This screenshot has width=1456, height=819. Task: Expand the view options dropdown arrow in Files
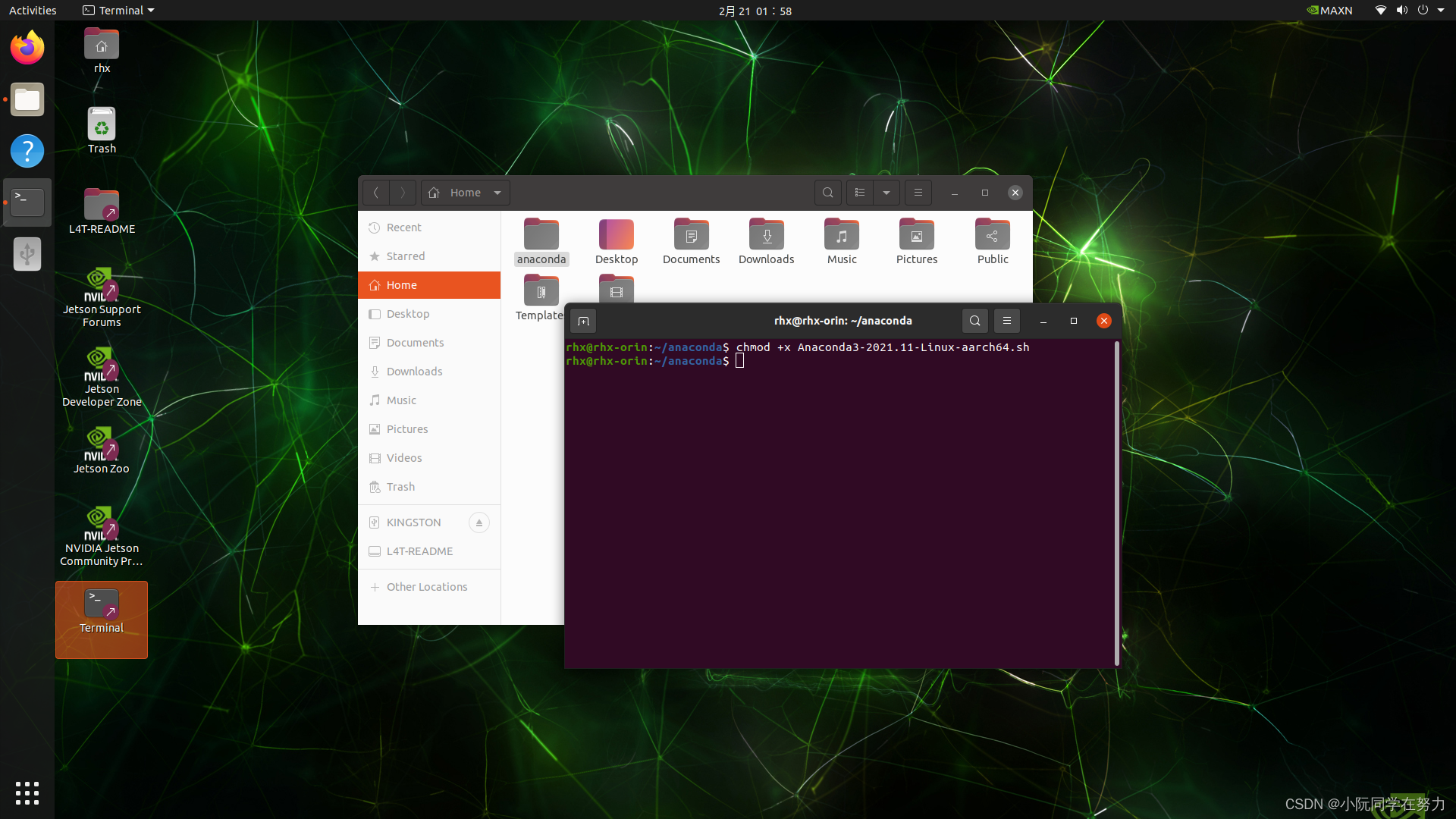click(x=887, y=192)
